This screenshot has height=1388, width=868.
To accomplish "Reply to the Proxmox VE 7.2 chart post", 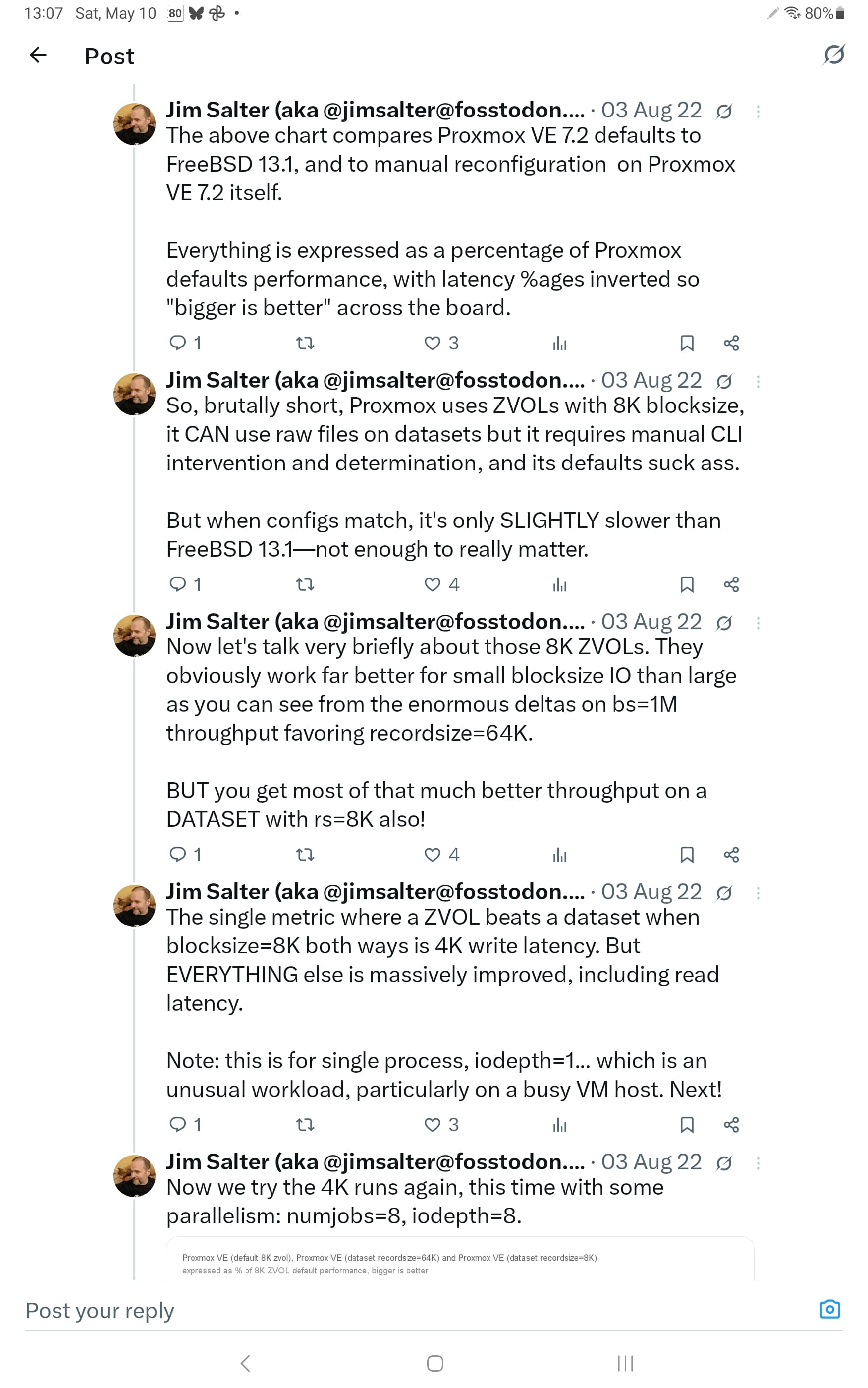I will (178, 343).
